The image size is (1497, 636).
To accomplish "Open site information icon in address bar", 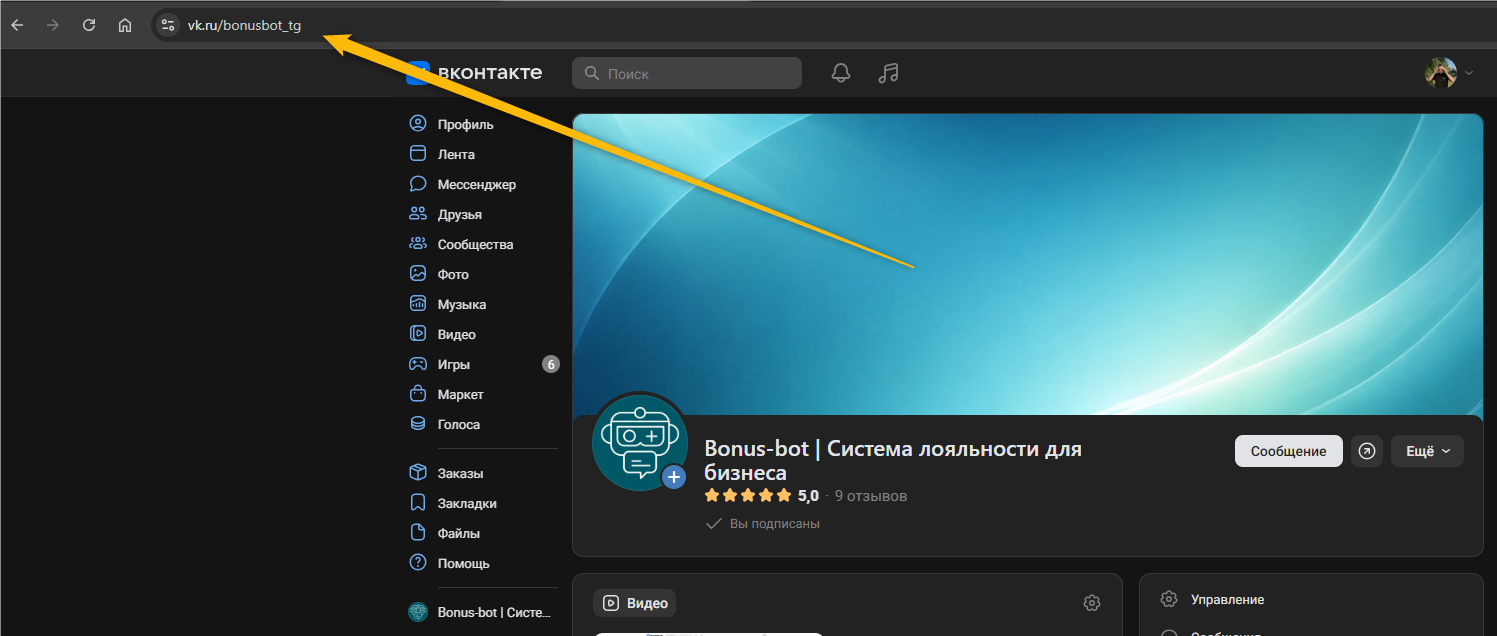I will pos(167,25).
